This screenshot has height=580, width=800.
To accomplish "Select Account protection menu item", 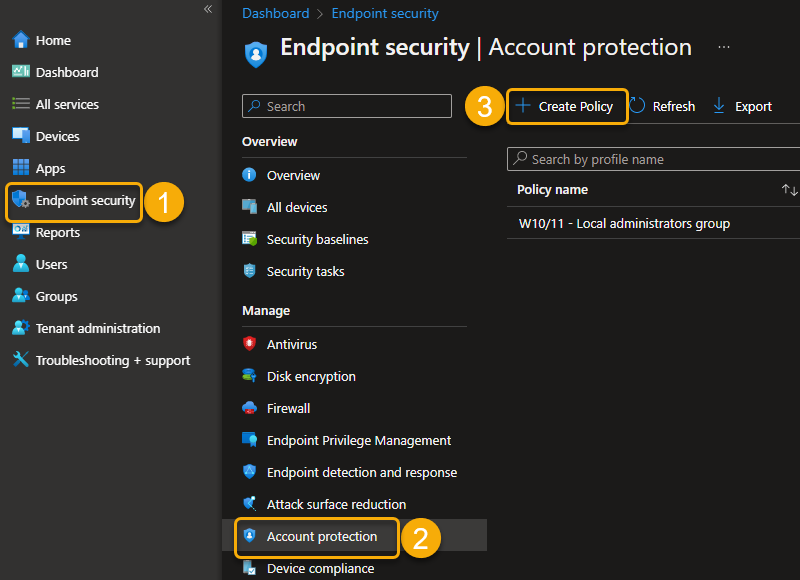I will (x=321, y=536).
